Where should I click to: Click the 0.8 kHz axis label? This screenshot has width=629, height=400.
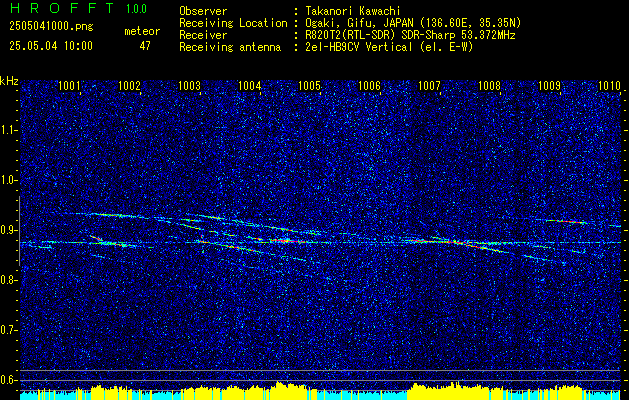click(x=9, y=280)
